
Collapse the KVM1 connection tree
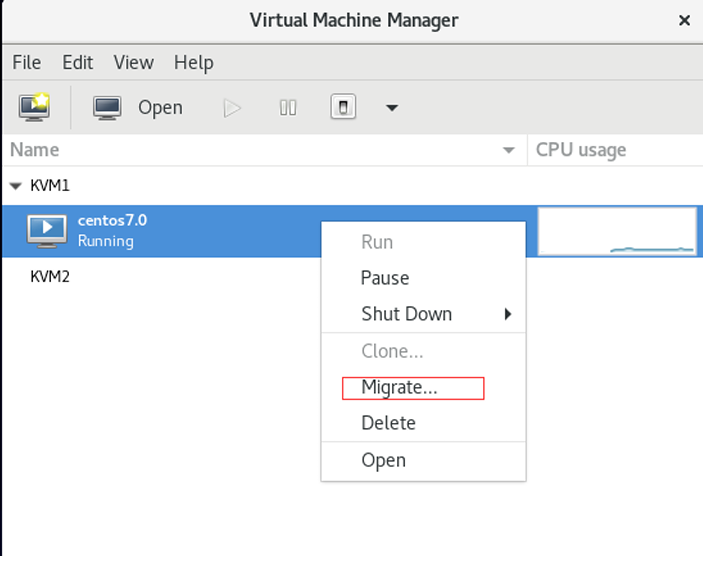(16, 186)
